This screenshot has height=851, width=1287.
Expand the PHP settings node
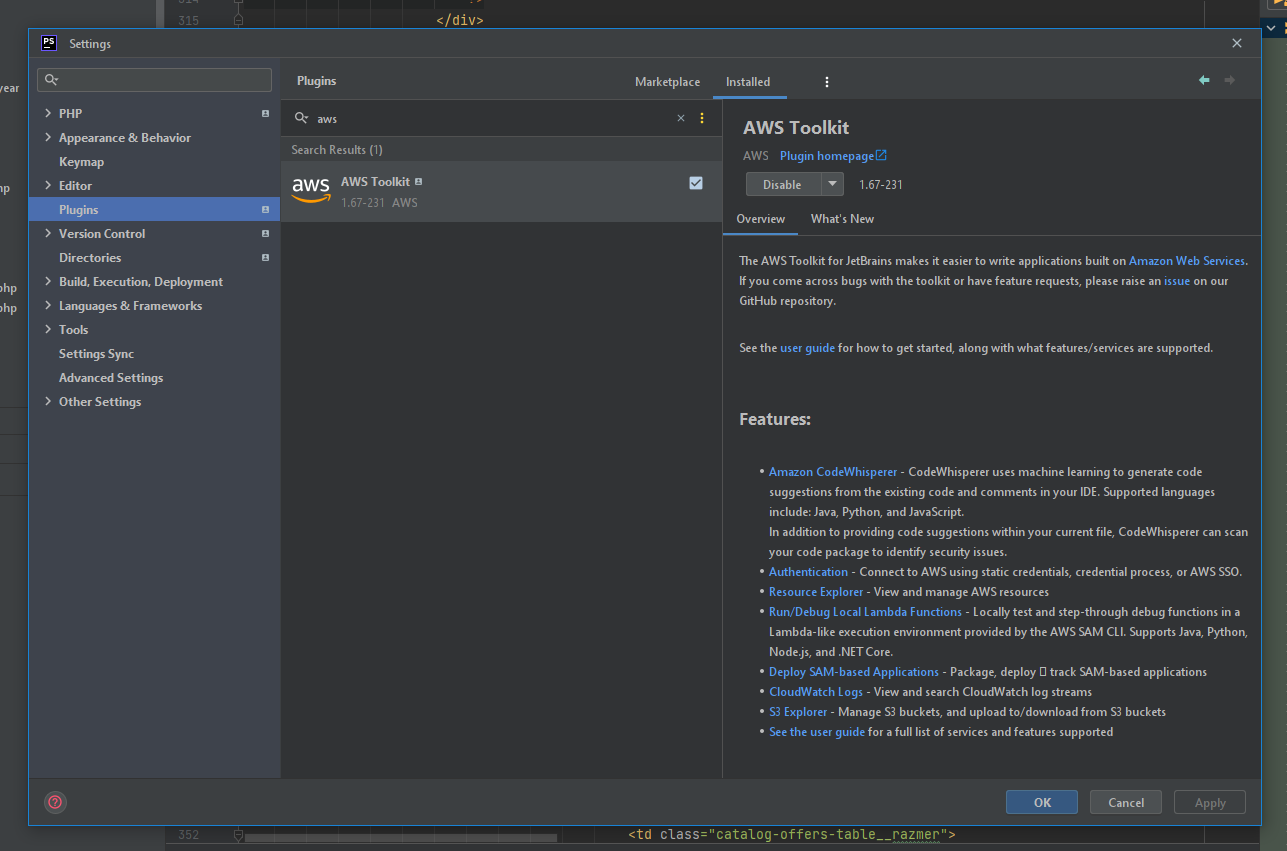tap(48, 114)
